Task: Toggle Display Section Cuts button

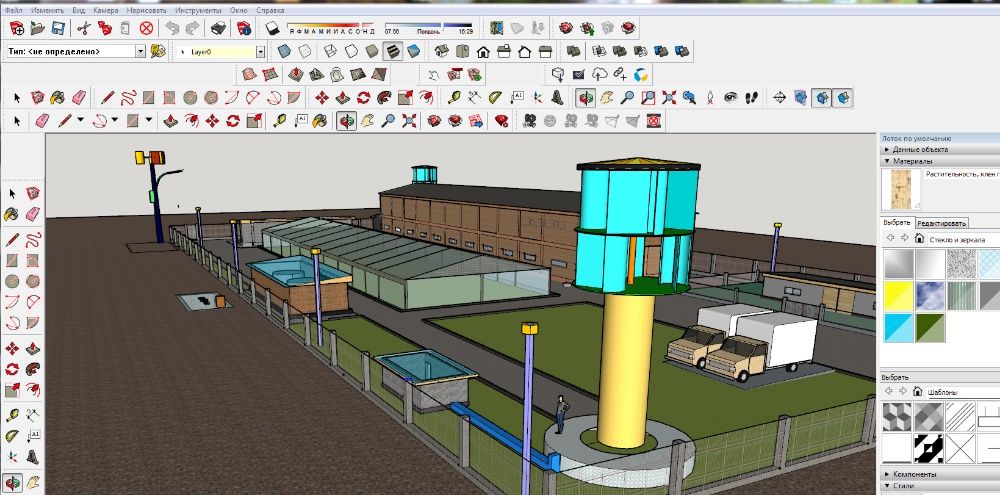Action: click(x=821, y=98)
